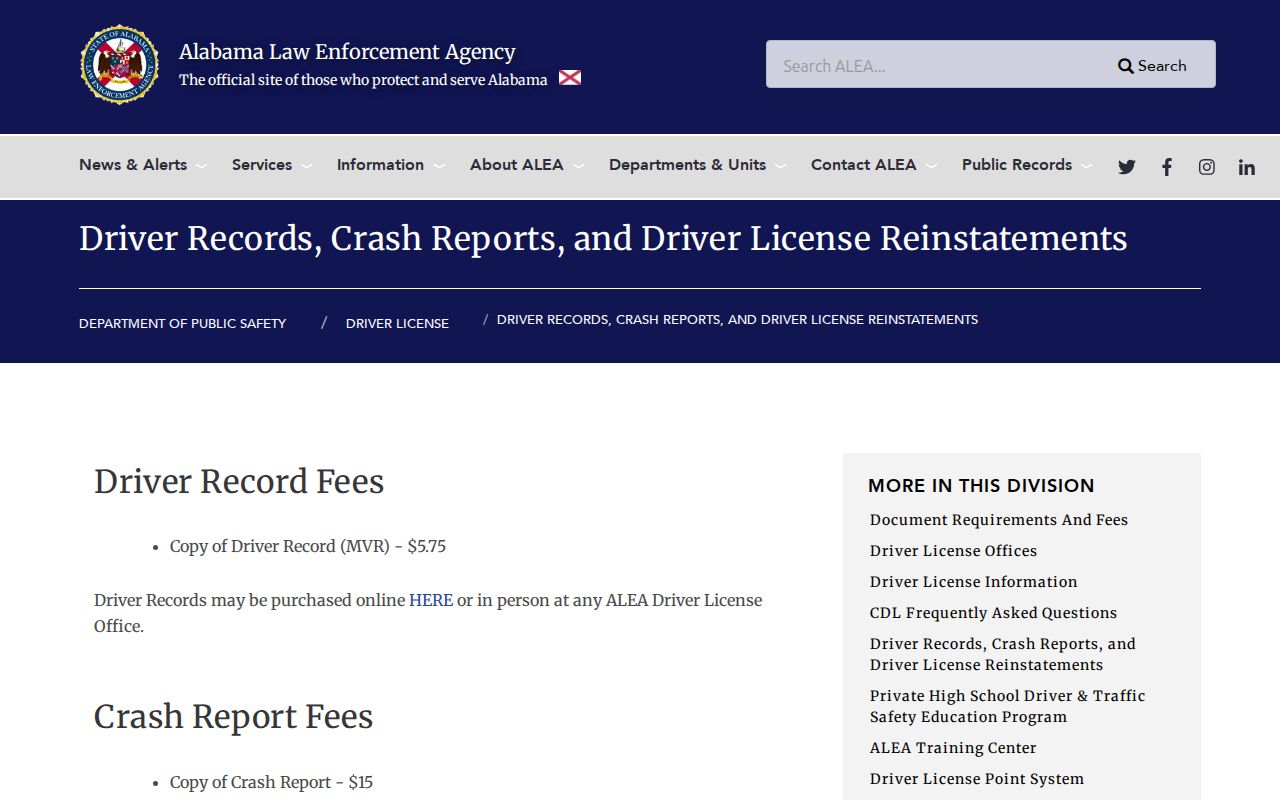Visit the ALEA Training Center link
The width and height of the screenshot is (1280, 800).
click(x=953, y=748)
